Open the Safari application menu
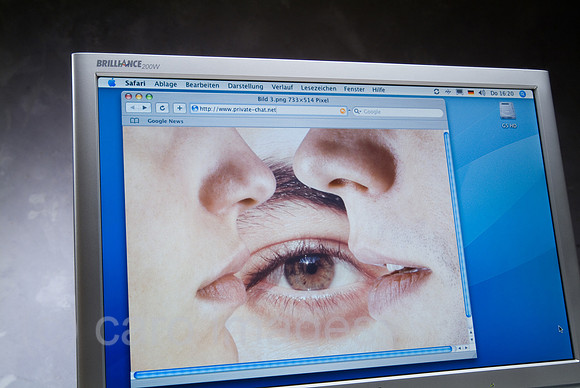The image size is (580, 388). click(x=135, y=83)
